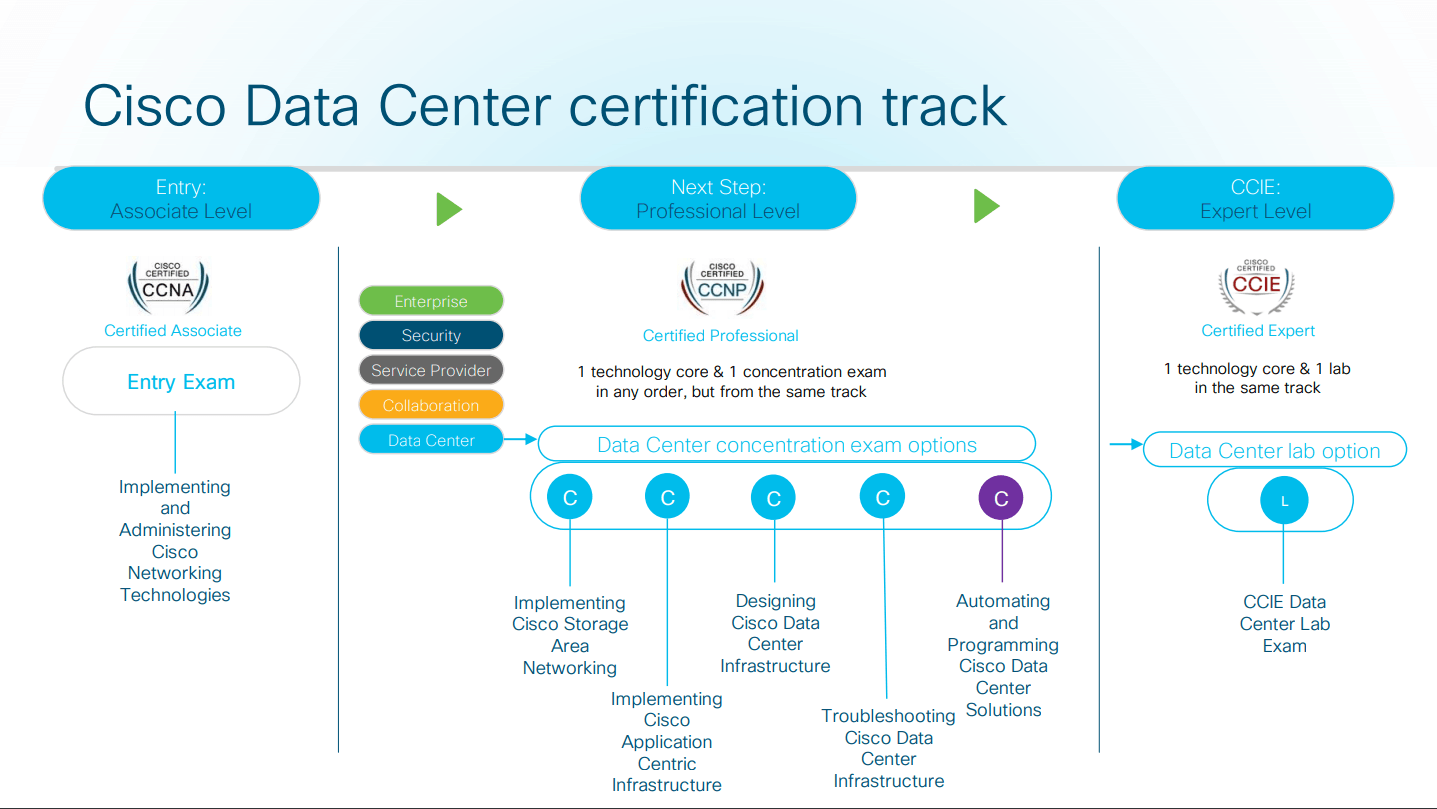1437x809 pixels.
Task: Click the Cisco Data Center certification track title
Action: (x=545, y=105)
